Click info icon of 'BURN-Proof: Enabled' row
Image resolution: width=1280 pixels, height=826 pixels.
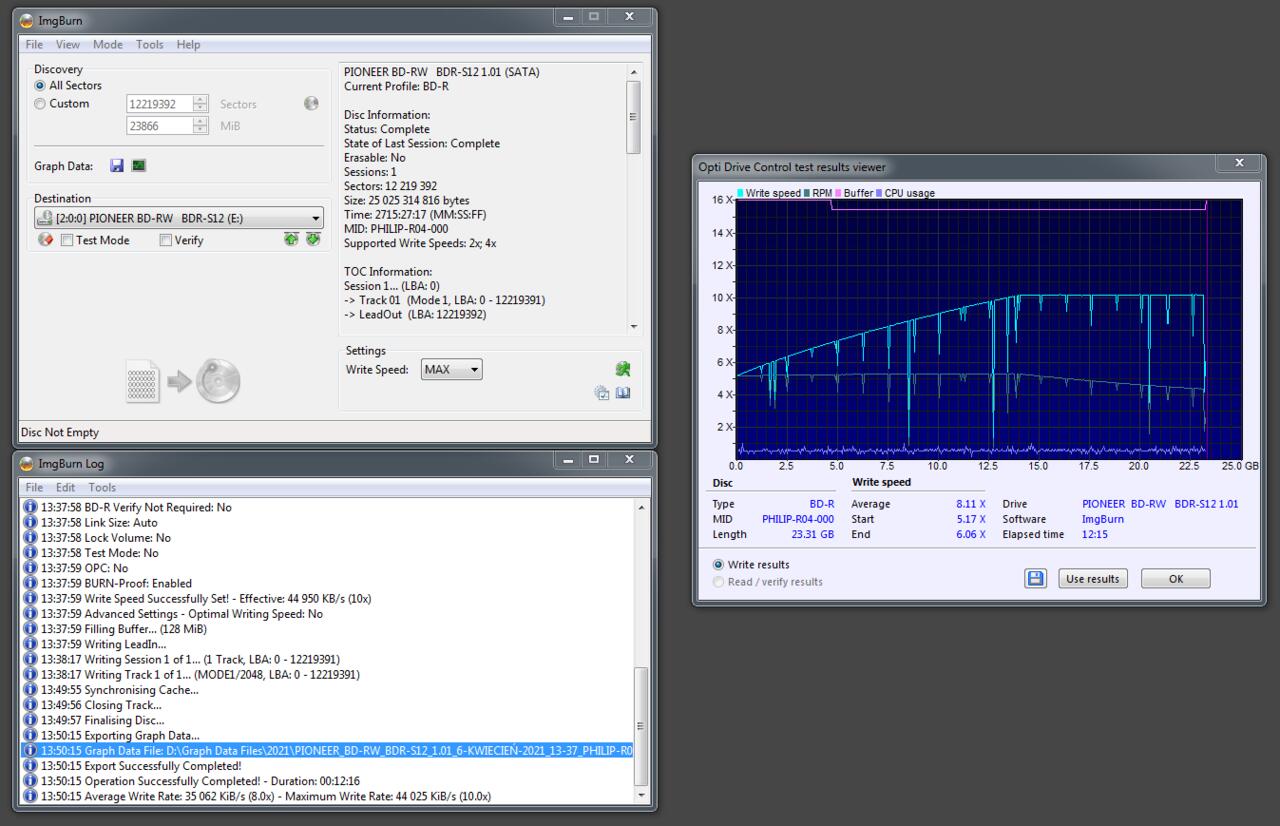pyautogui.click(x=30, y=583)
